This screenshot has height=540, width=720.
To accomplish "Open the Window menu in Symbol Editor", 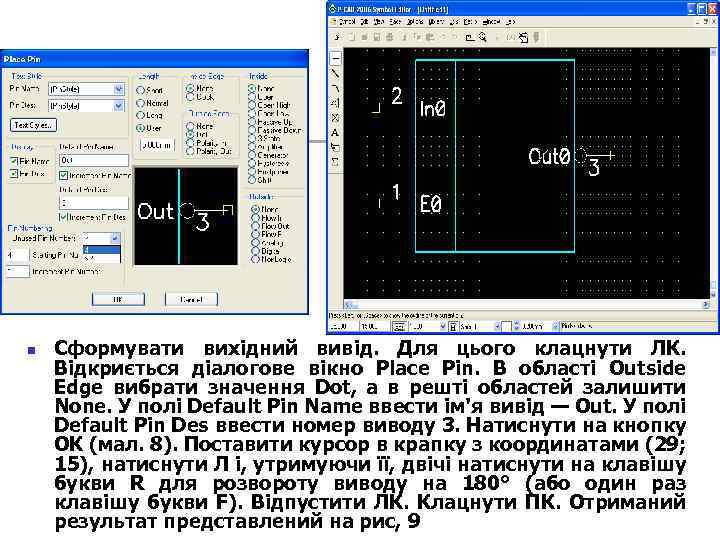I will coord(491,22).
